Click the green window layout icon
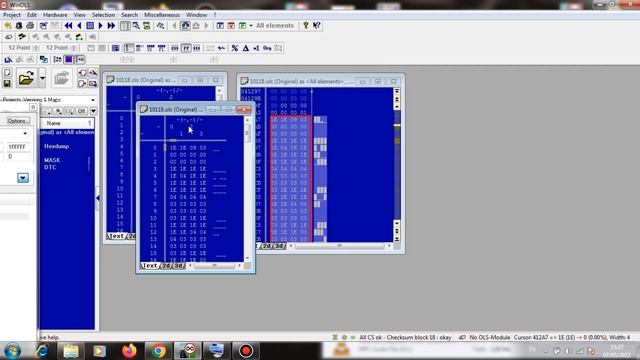Image resolution: width=640 pixels, height=360 pixels. click(x=242, y=25)
